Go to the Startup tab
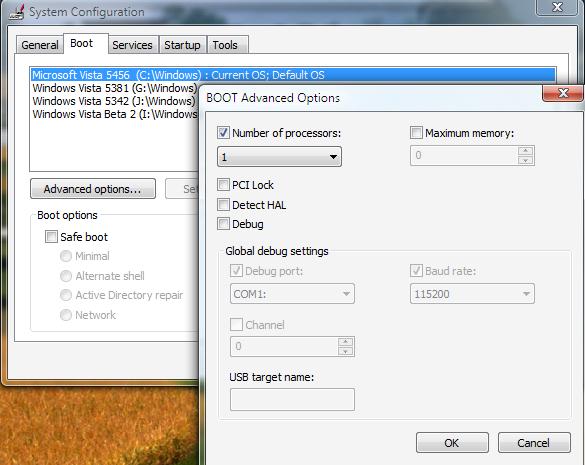585x465 pixels. (x=182, y=45)
